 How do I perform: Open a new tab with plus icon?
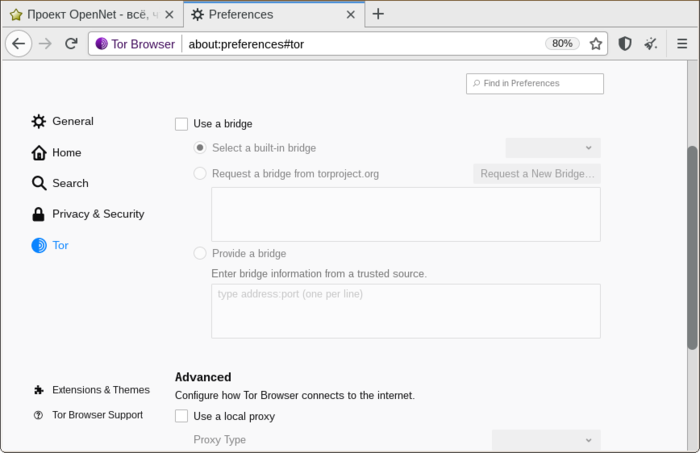378,14
